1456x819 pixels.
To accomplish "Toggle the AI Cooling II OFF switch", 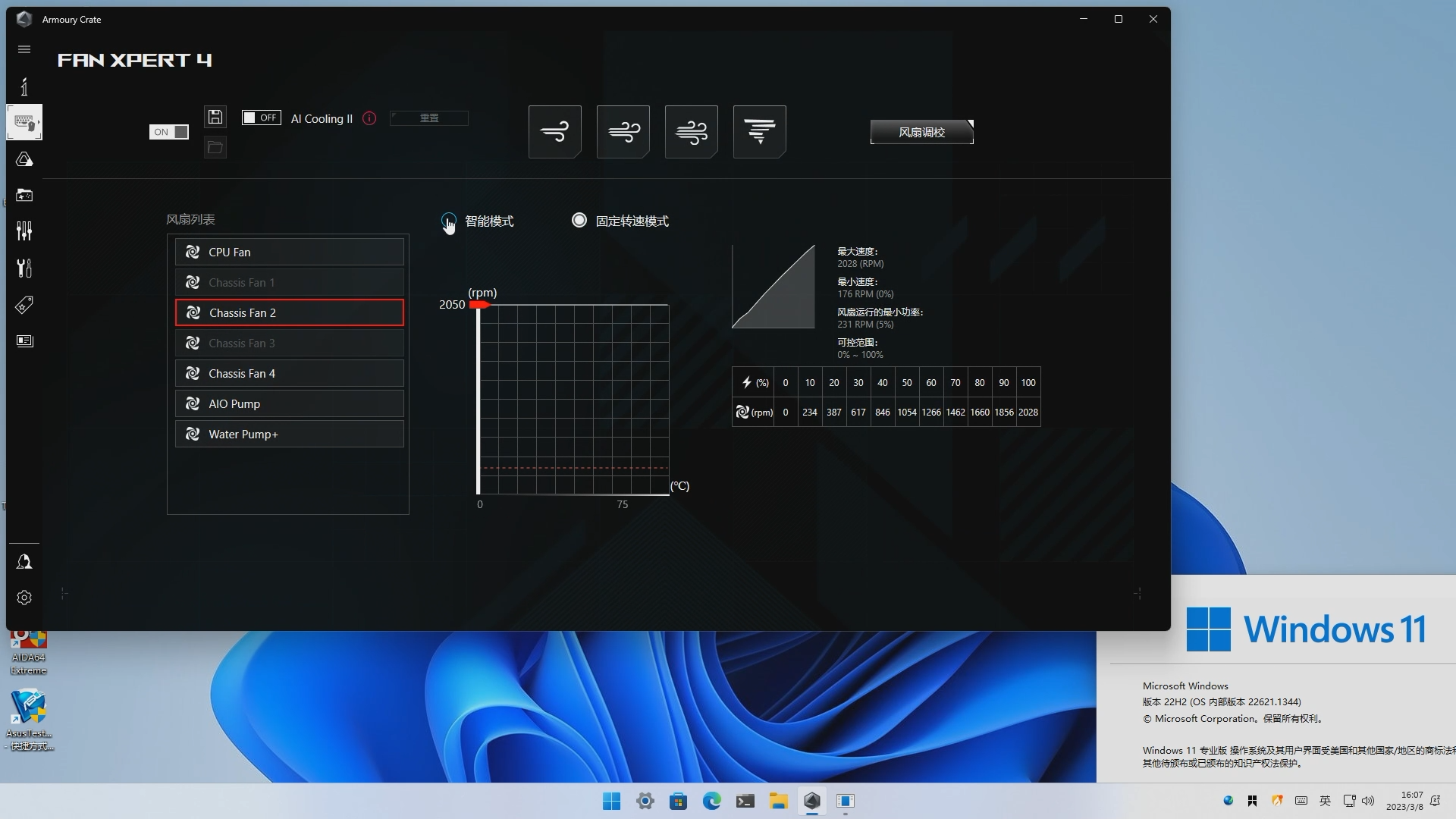I will 261,118.
